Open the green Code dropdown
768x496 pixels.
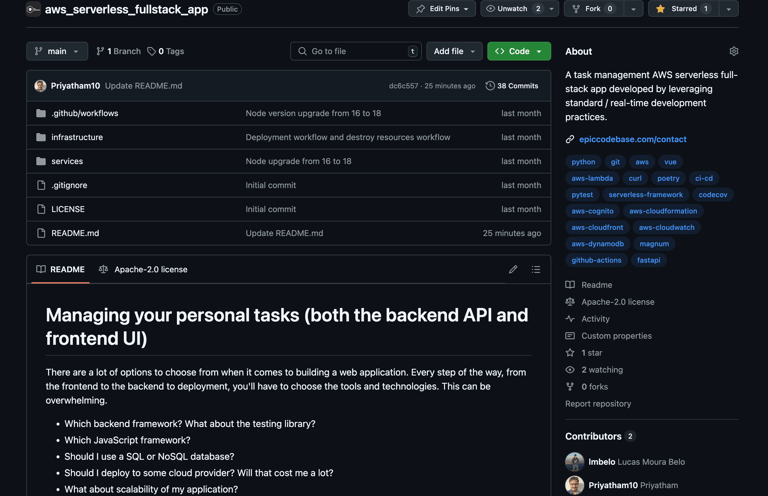519,51
